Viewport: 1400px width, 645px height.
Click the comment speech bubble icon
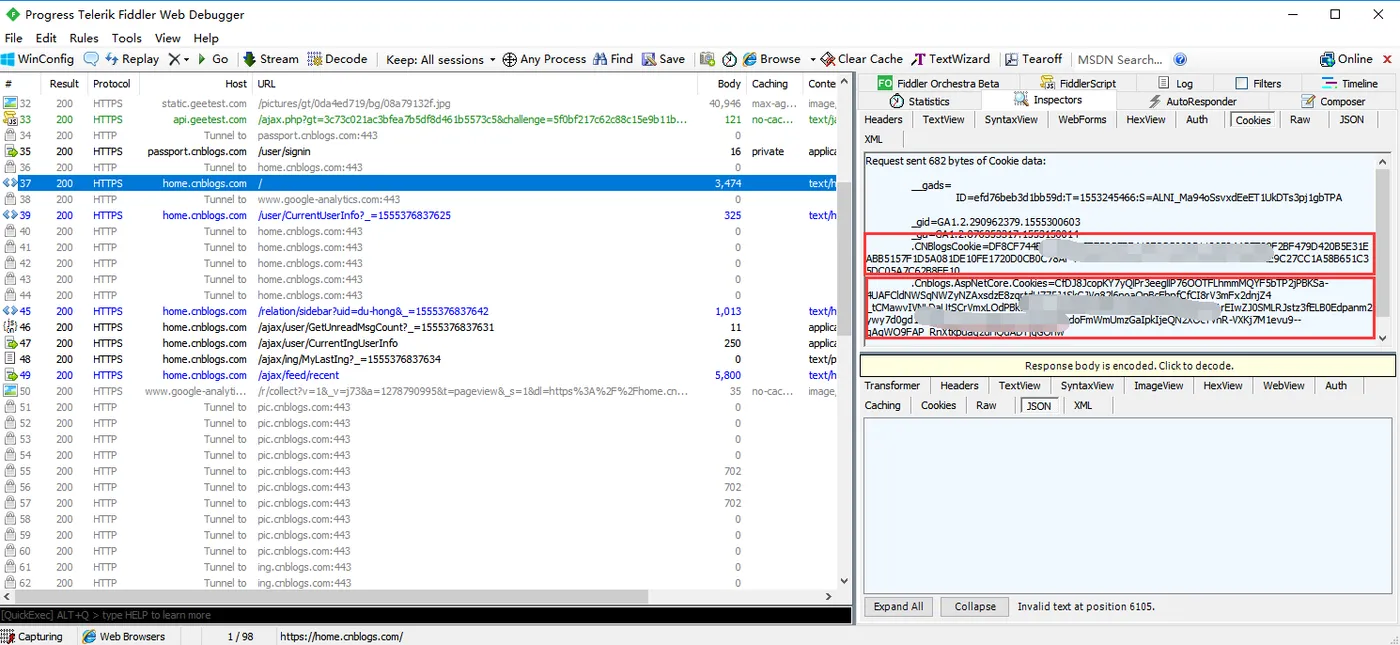(92, 59)
